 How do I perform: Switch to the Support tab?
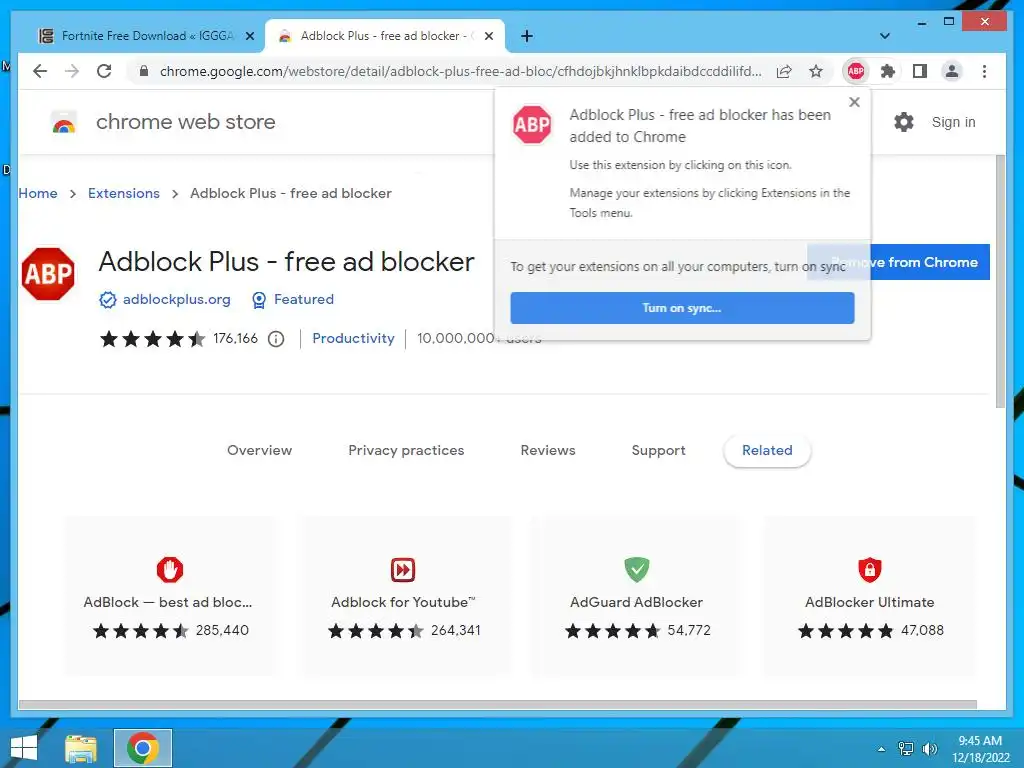click(658, 450)
